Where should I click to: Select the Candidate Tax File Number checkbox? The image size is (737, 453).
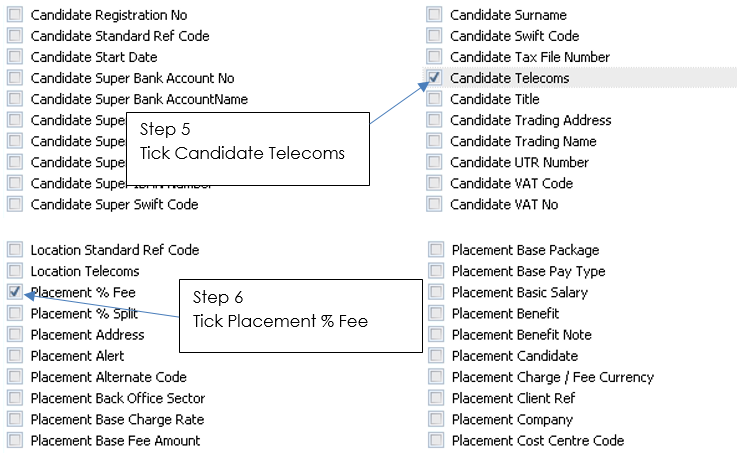pos(434,57)
